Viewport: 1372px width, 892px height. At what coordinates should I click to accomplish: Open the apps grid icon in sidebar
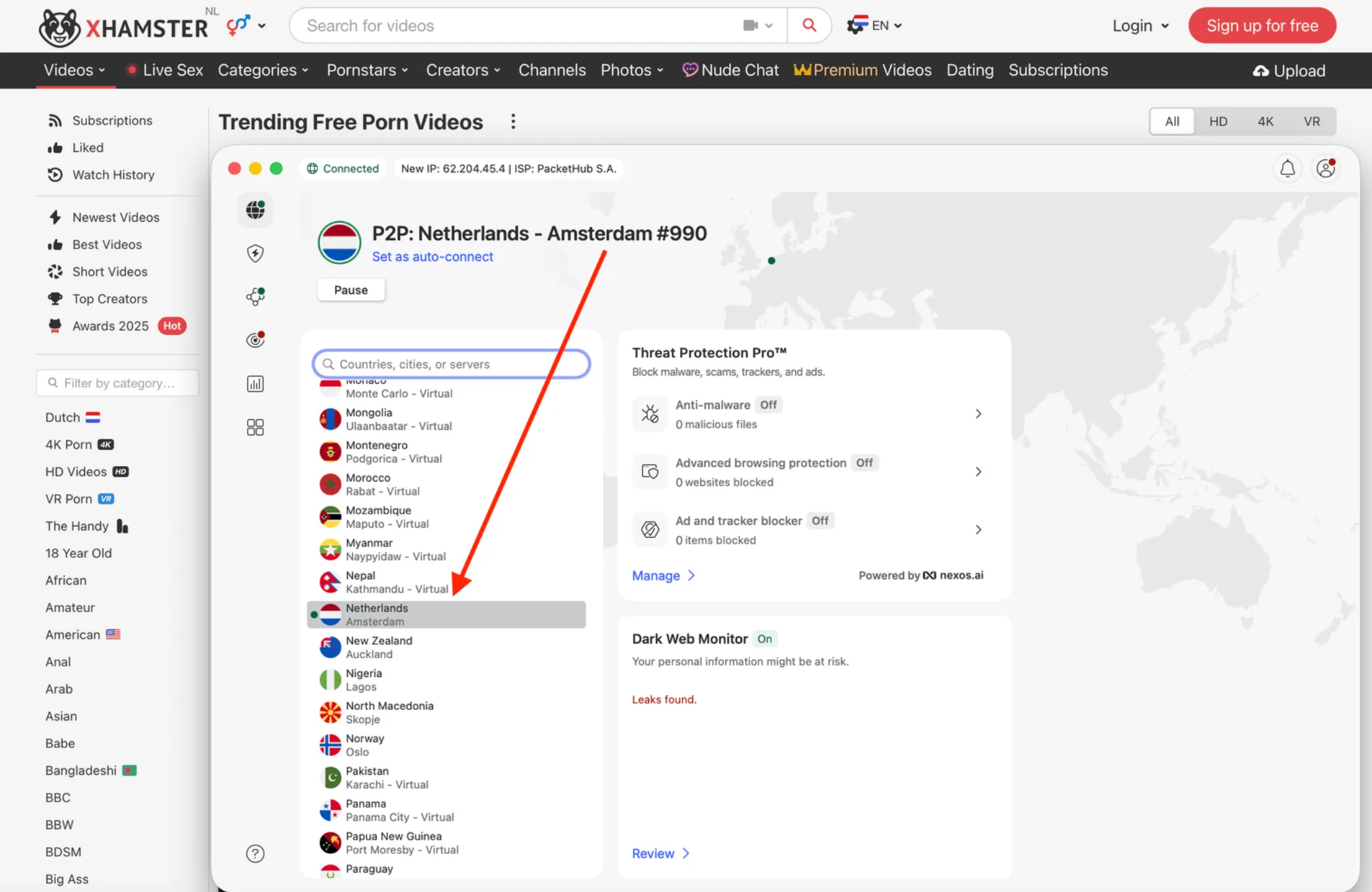tap(255, 427)
